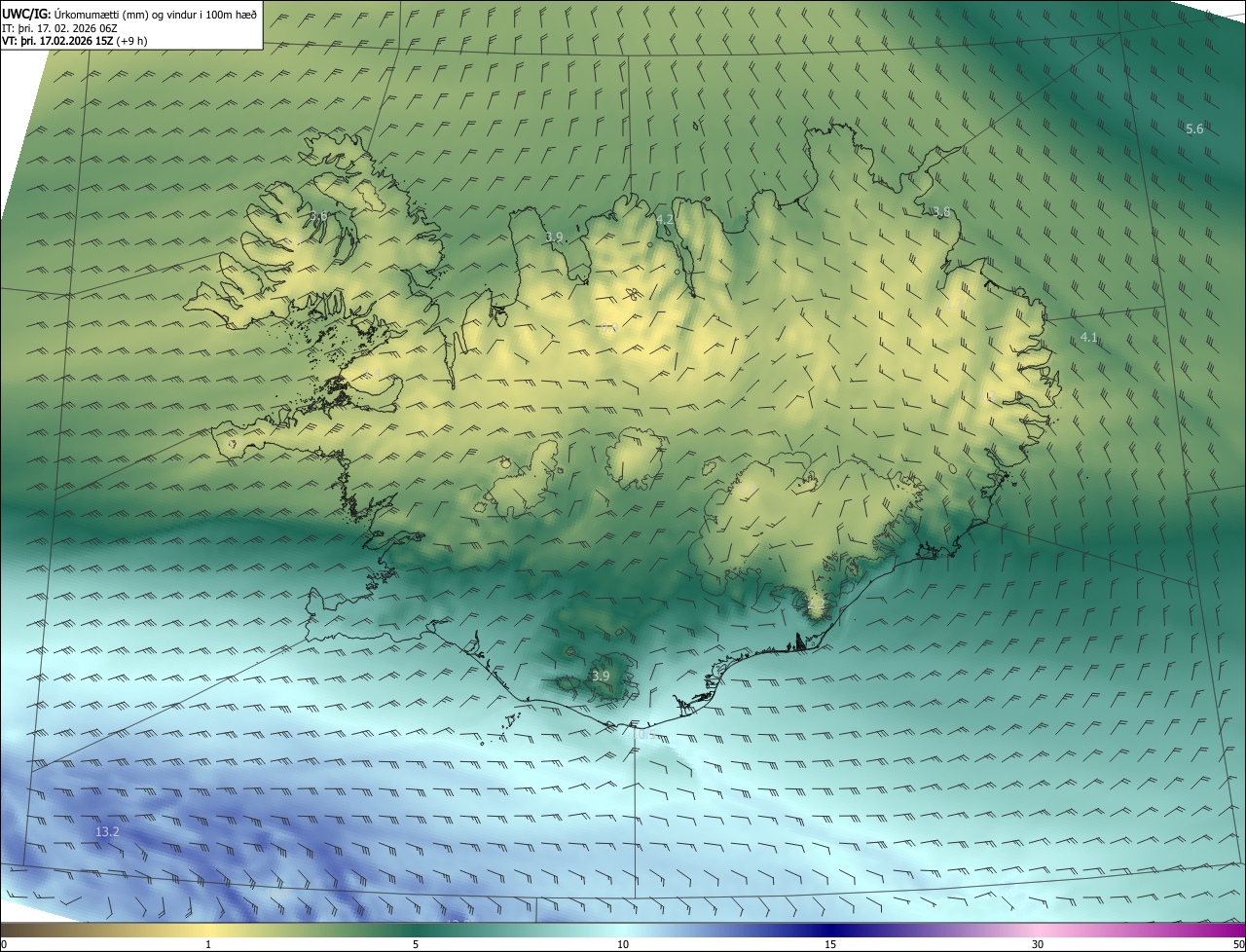Viewport: 1246px width, 952px height.
Task: Click the 'VT: þri. 17.02.2026 15Z (+9 h)' line
Action: click(x=75, y=40)
